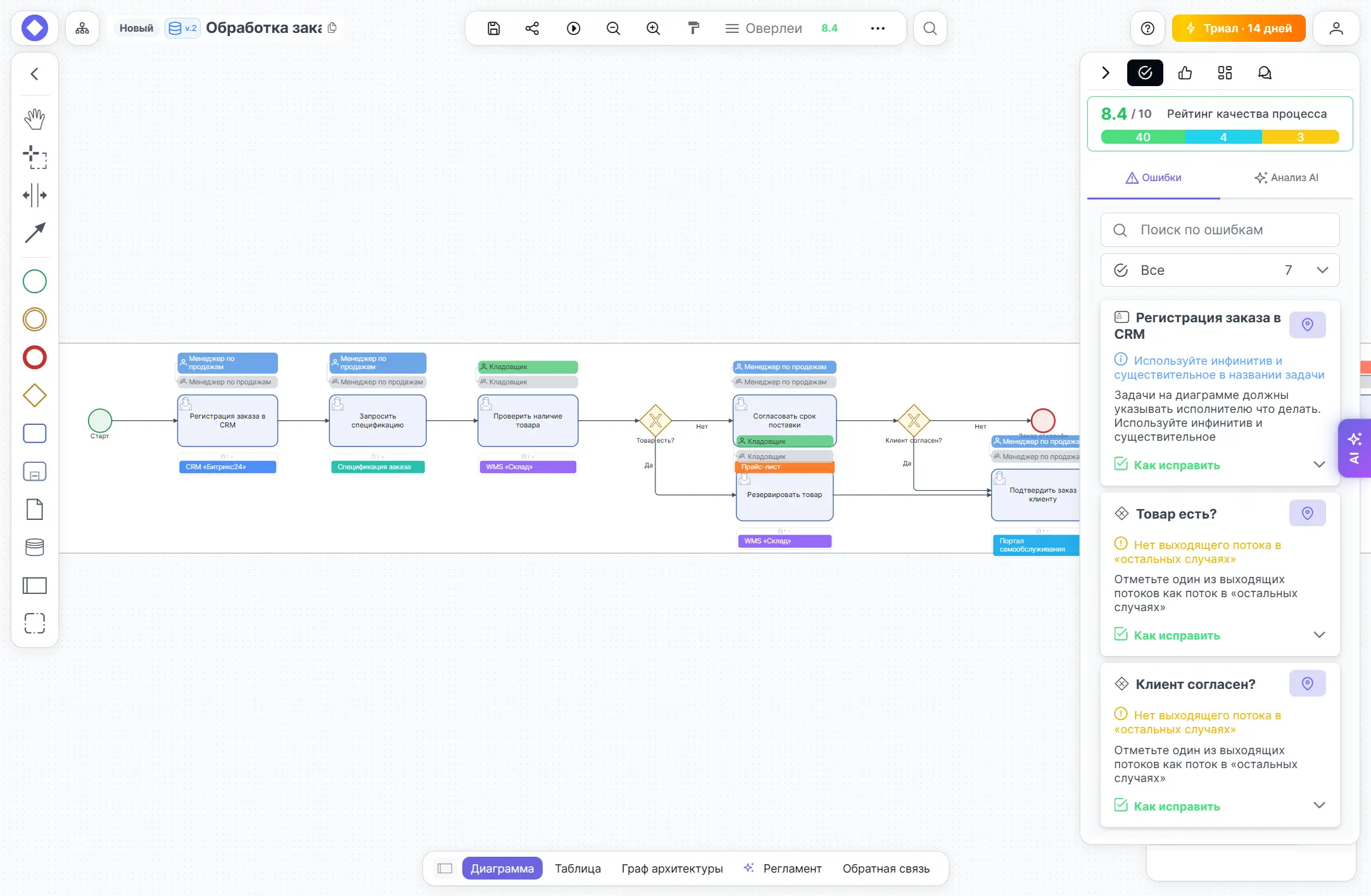This screenshot has height=896, width=1371.
Task: Click the play simulation icon
Action: coord(574,28)
